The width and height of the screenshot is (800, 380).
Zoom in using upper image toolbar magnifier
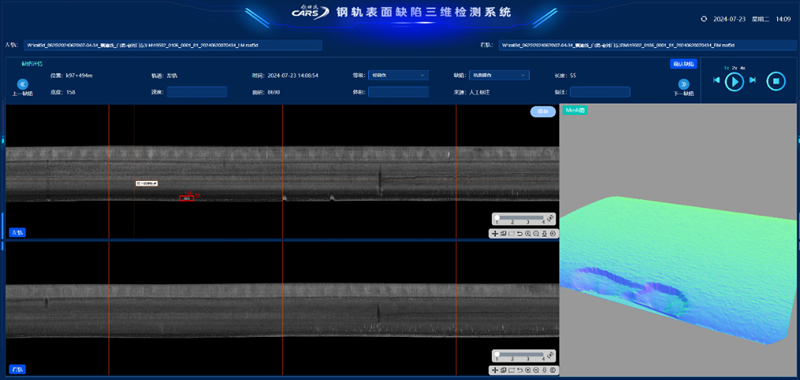click(x=528, y=234)
